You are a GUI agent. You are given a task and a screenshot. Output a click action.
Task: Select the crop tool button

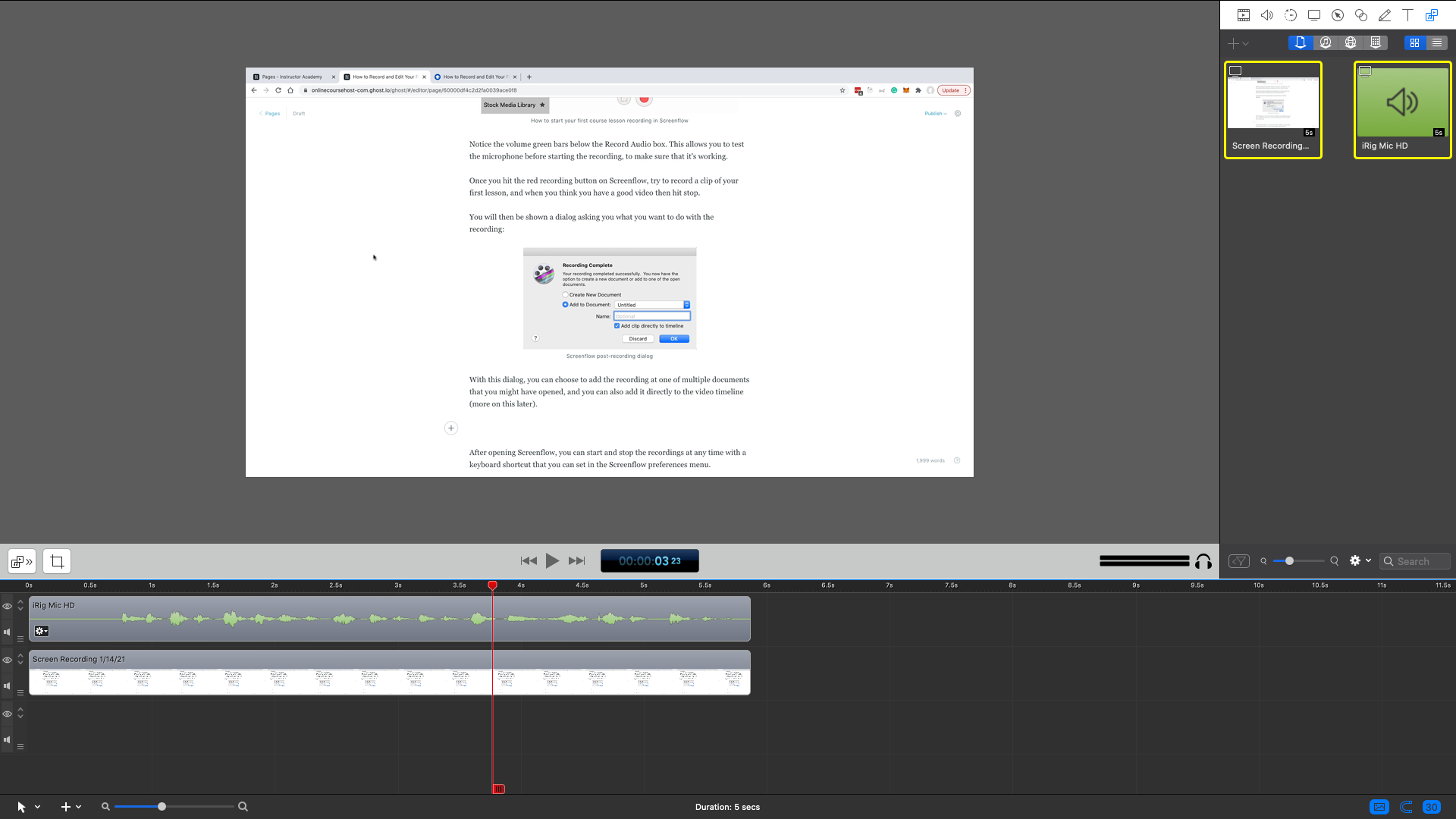pos(57,561)
